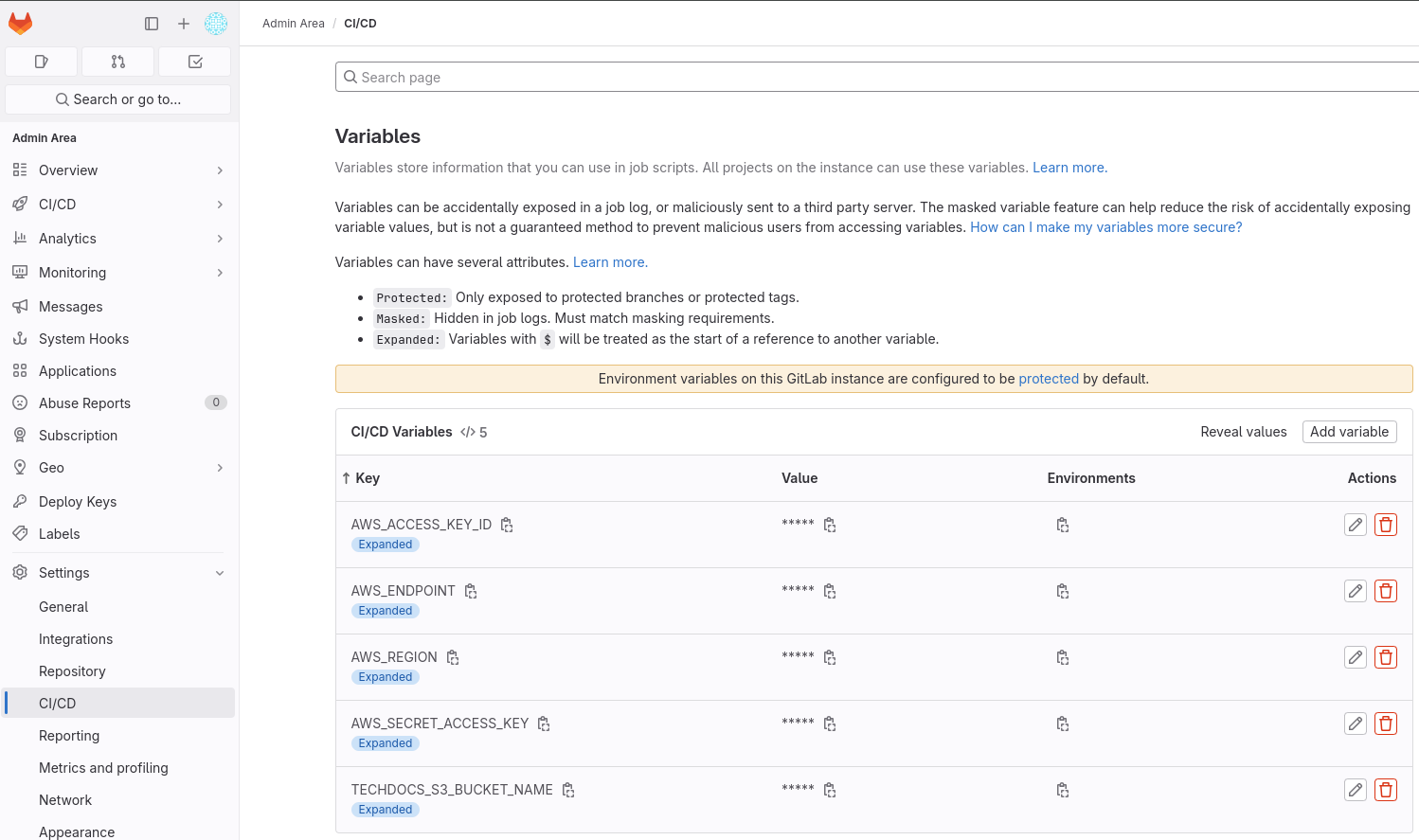This screenshot has height=840, width=1419.
Task: Expand the Geo sidebar section
Action: point(119,468)
